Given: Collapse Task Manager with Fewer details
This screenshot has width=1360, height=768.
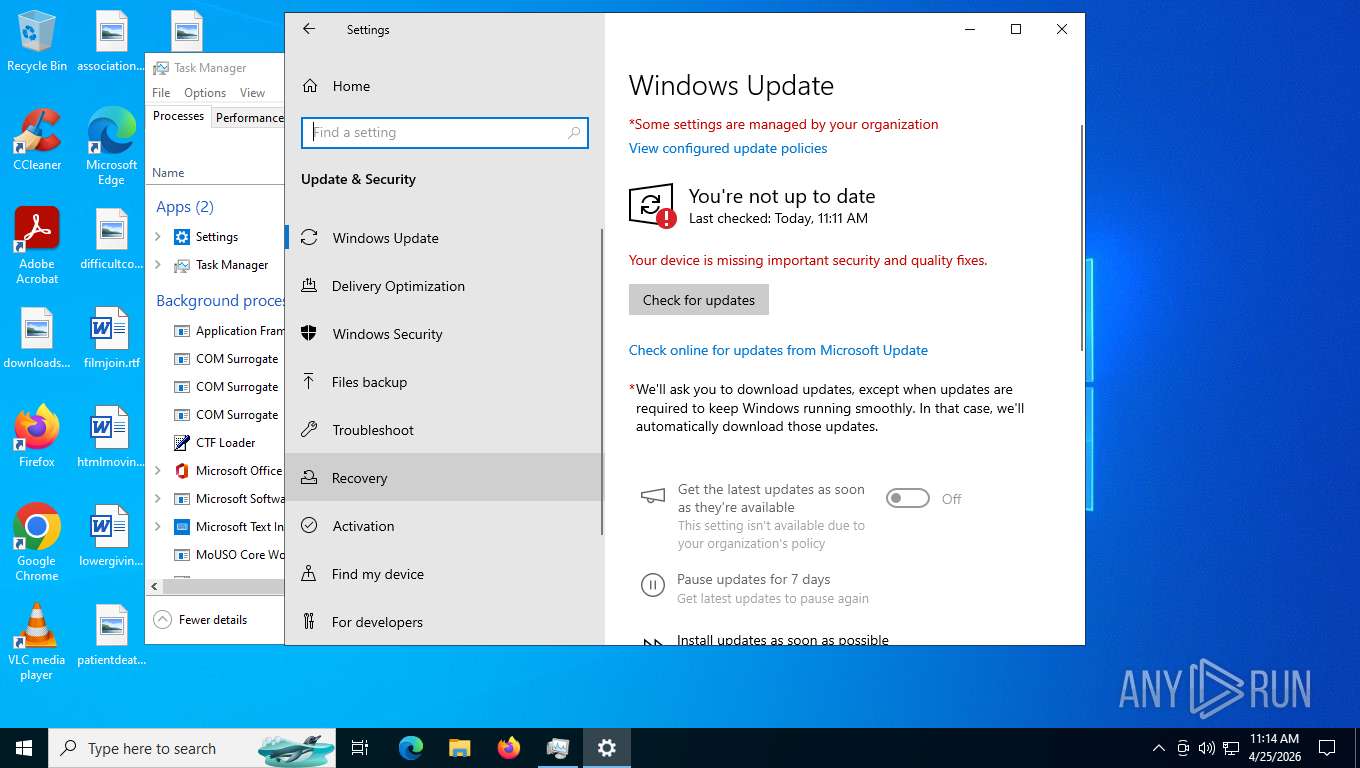Looking at the screenshot, I should [200, 620].
